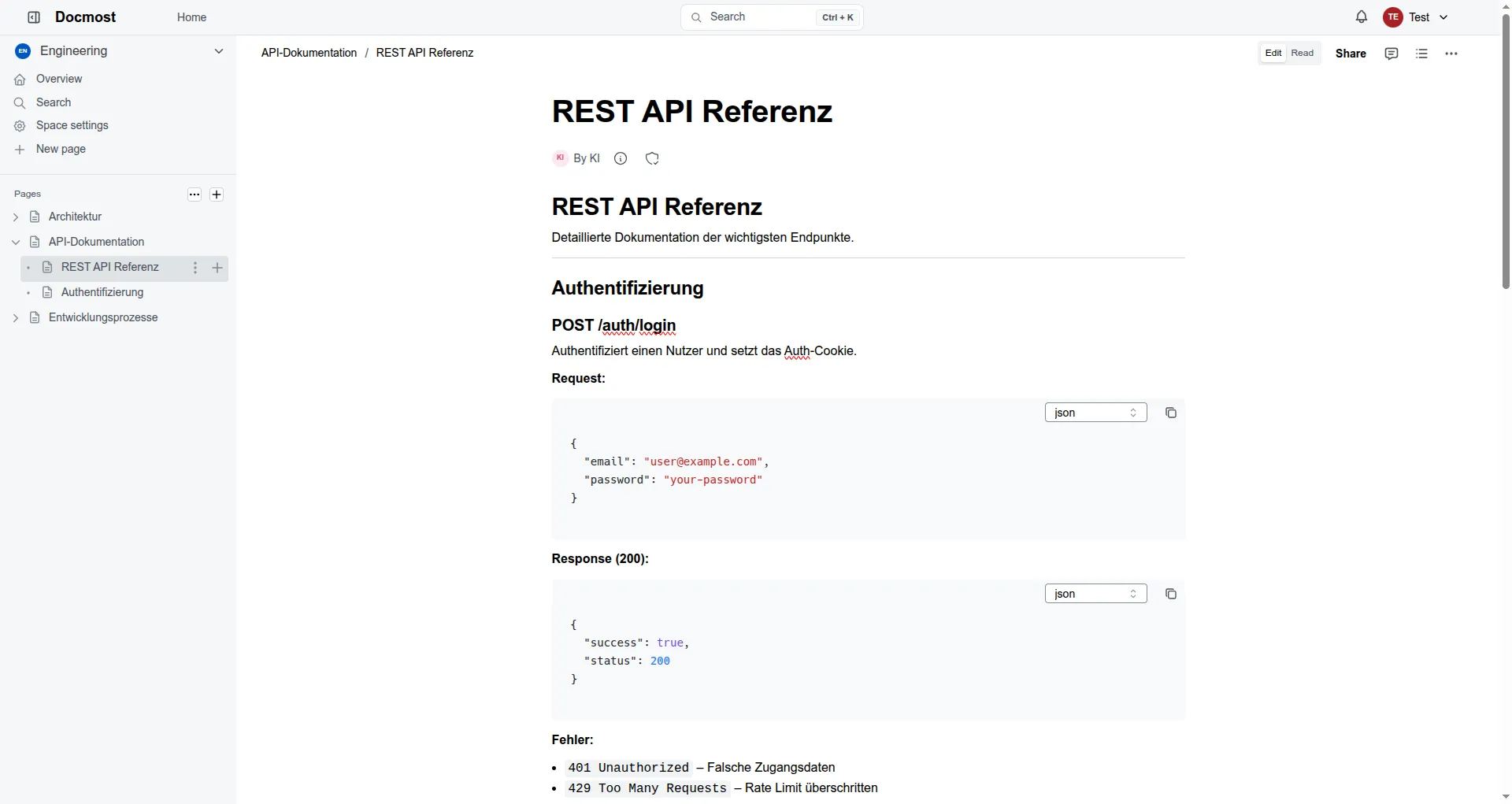Click the Engineering space EN badge

click(23, 51)
